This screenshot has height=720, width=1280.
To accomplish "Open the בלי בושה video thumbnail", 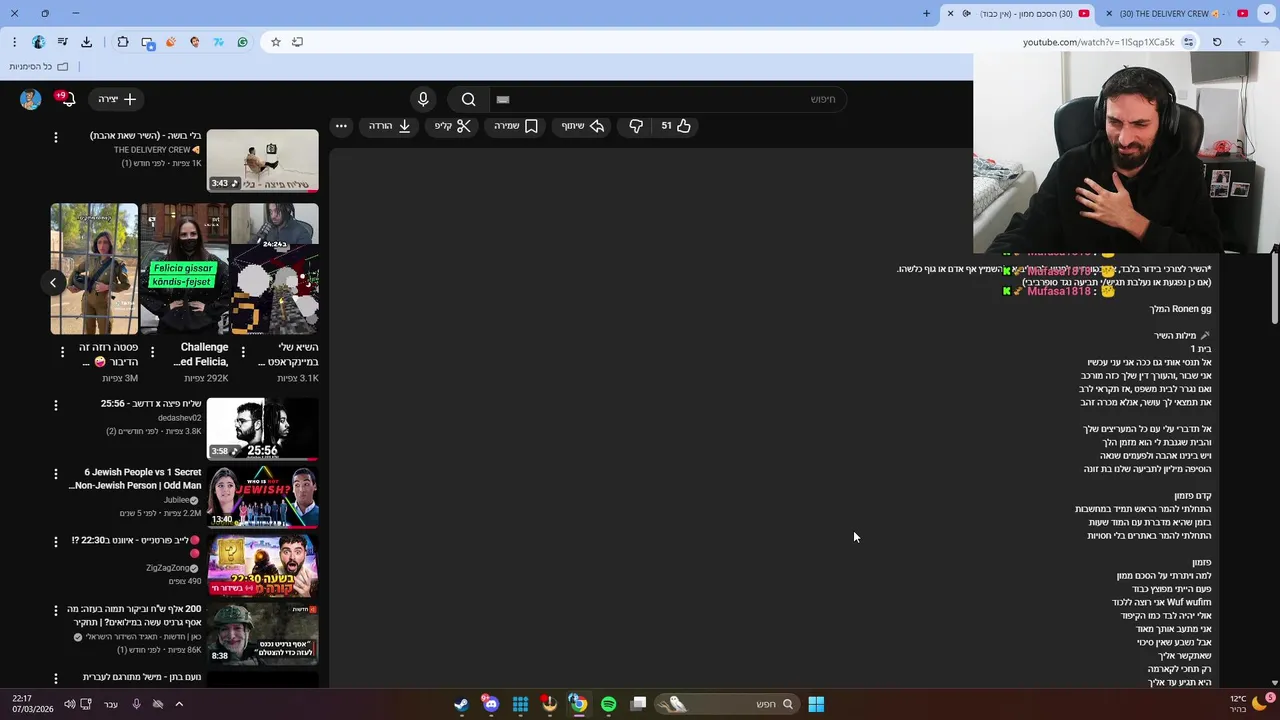I will tap(262, 160).
